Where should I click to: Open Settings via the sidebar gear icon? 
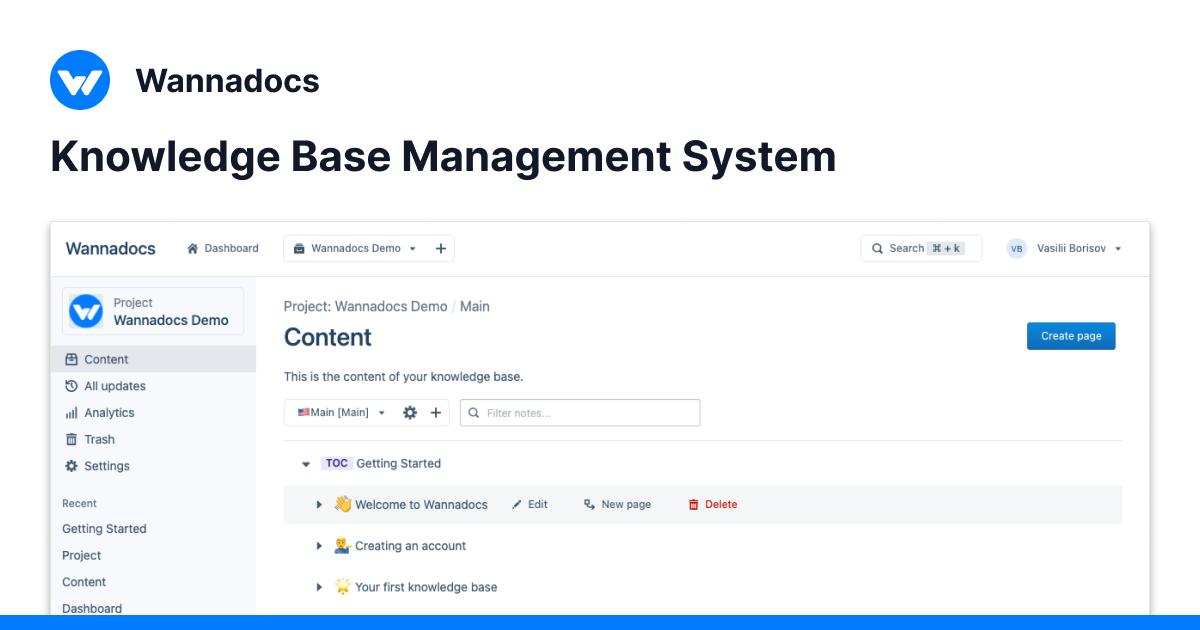[x=70, y=466]
